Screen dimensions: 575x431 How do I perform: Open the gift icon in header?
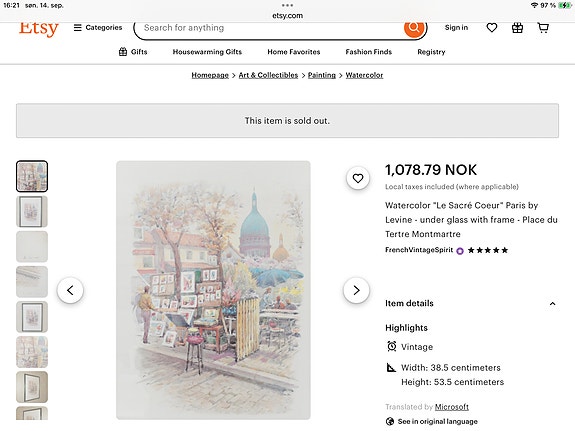(517, 28)
